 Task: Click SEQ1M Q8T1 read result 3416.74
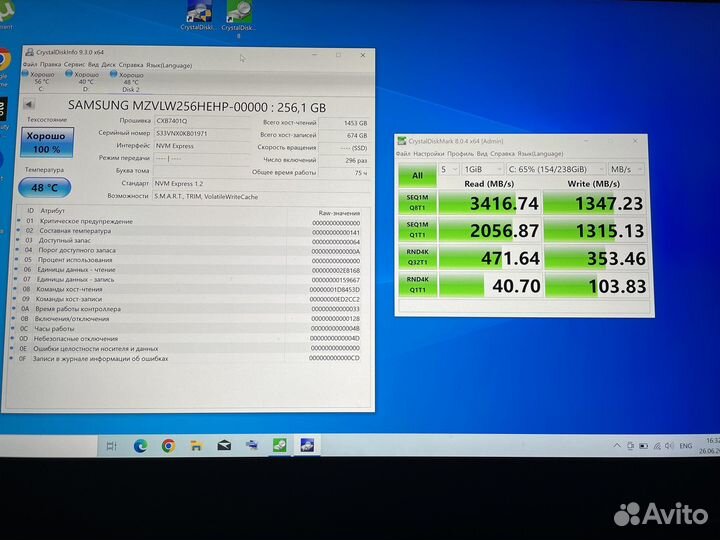pos(490,203)
